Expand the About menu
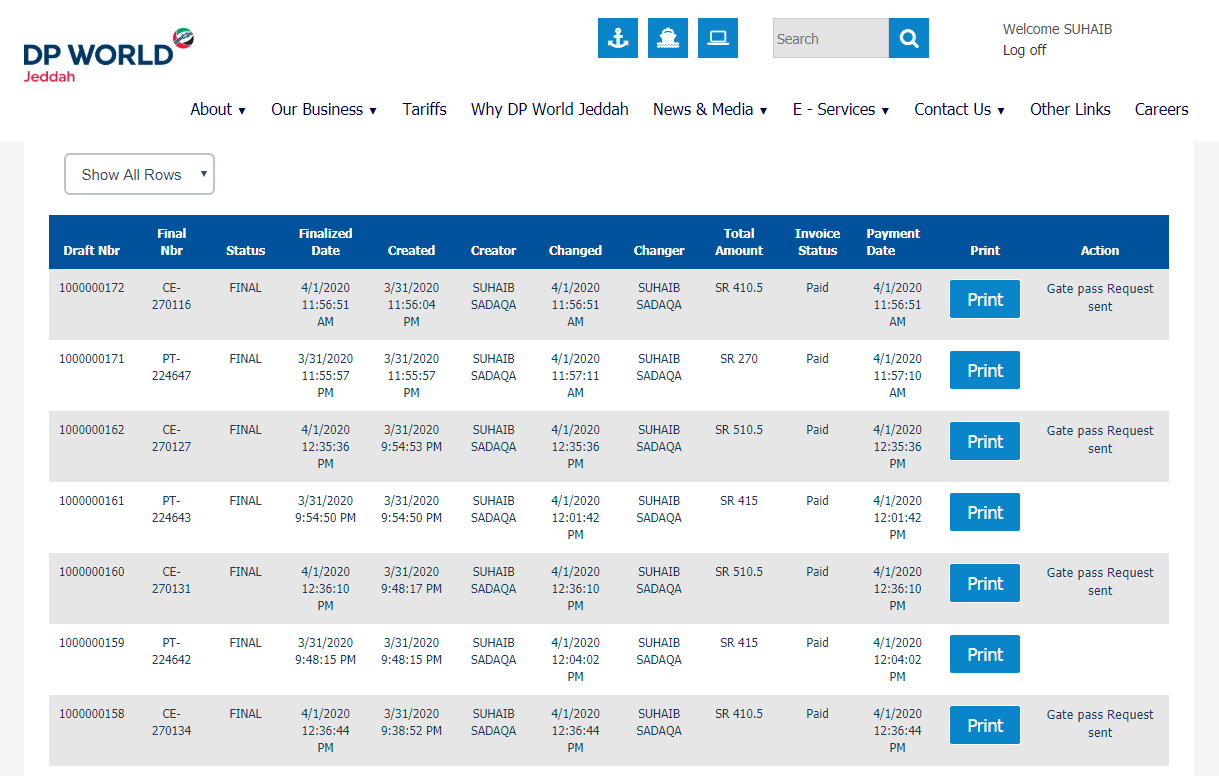This screenshot has width=1219, height=776. 218,110
